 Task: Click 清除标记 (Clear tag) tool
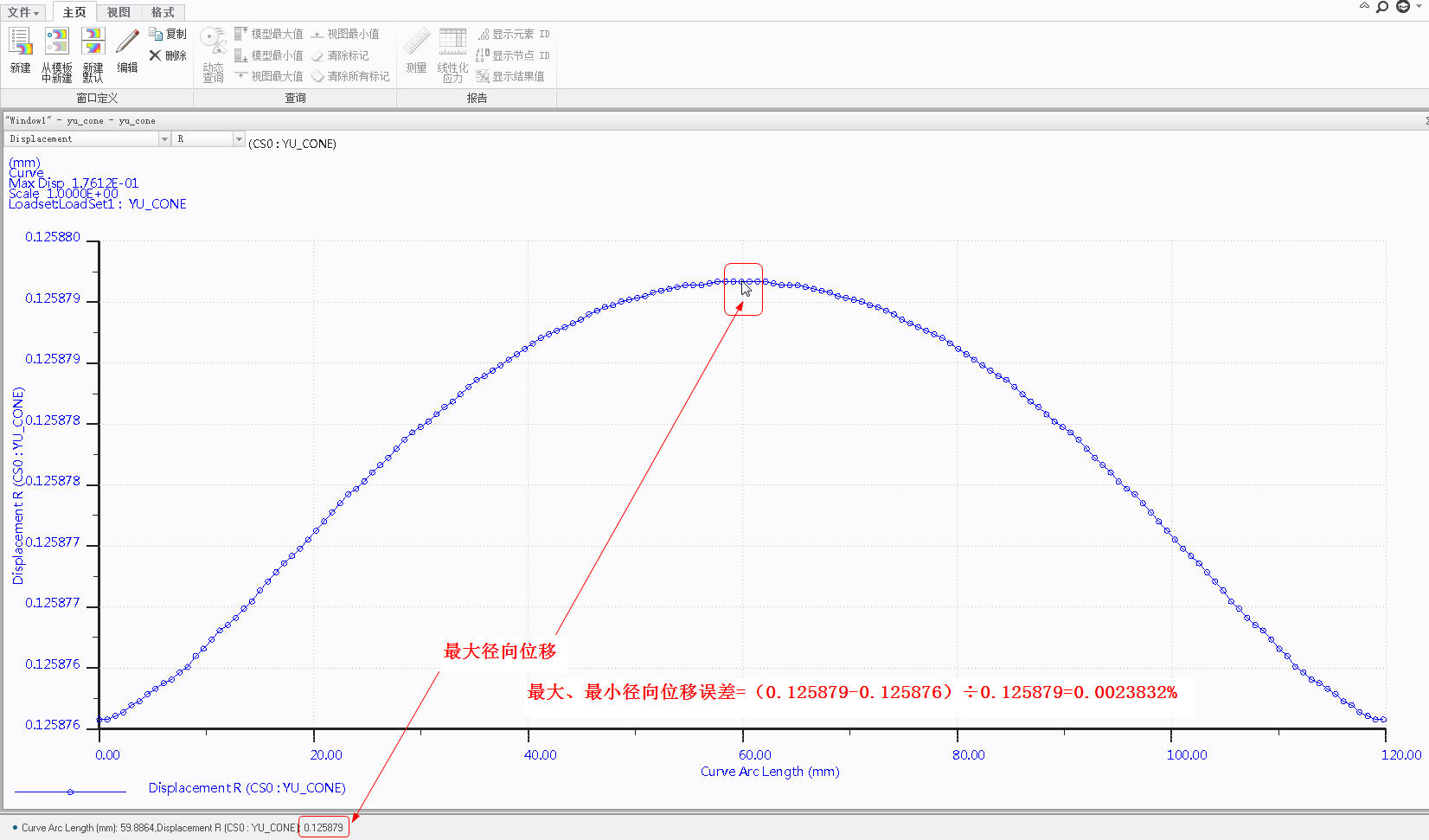point(340,55)
